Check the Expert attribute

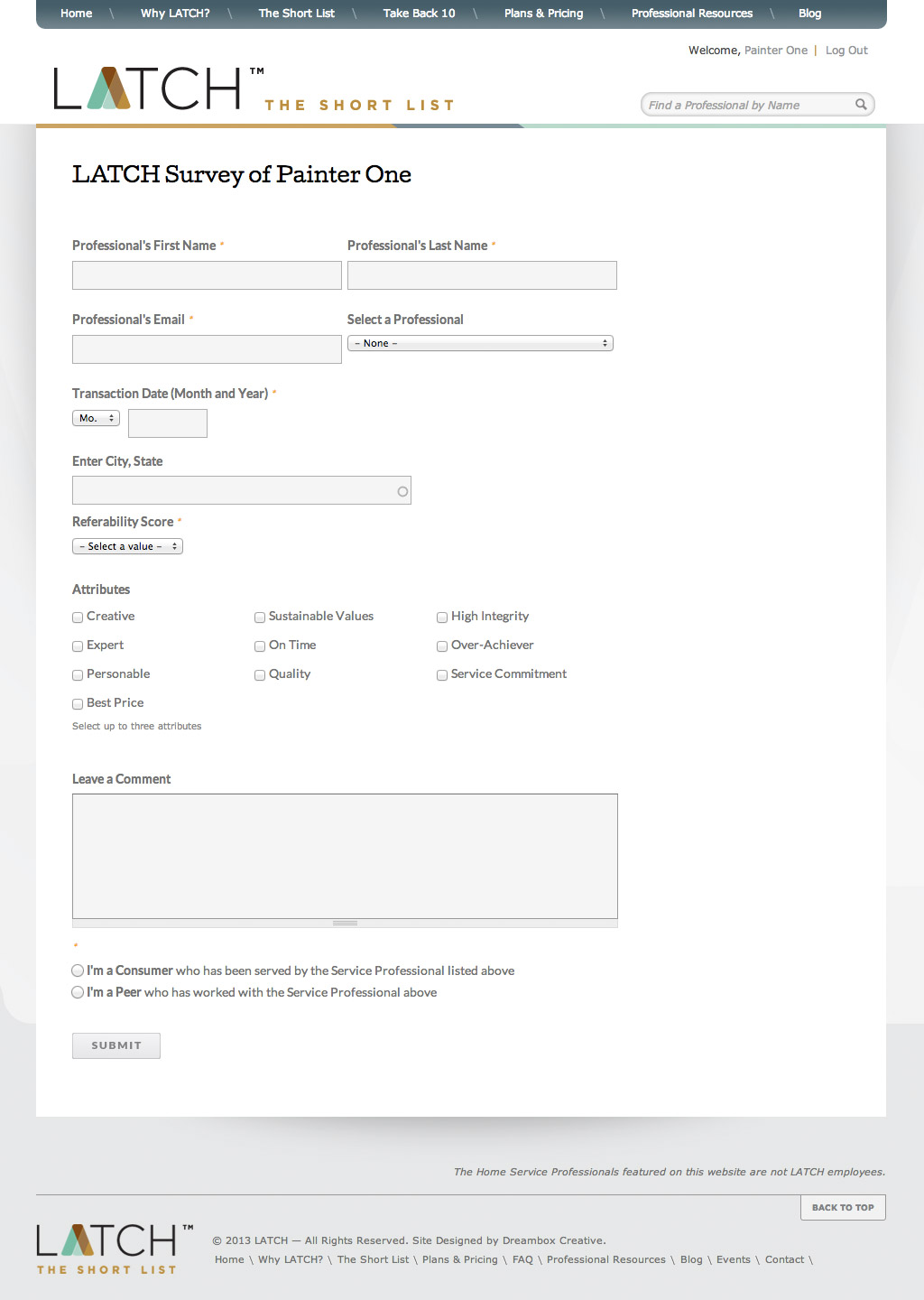[78, 646]
